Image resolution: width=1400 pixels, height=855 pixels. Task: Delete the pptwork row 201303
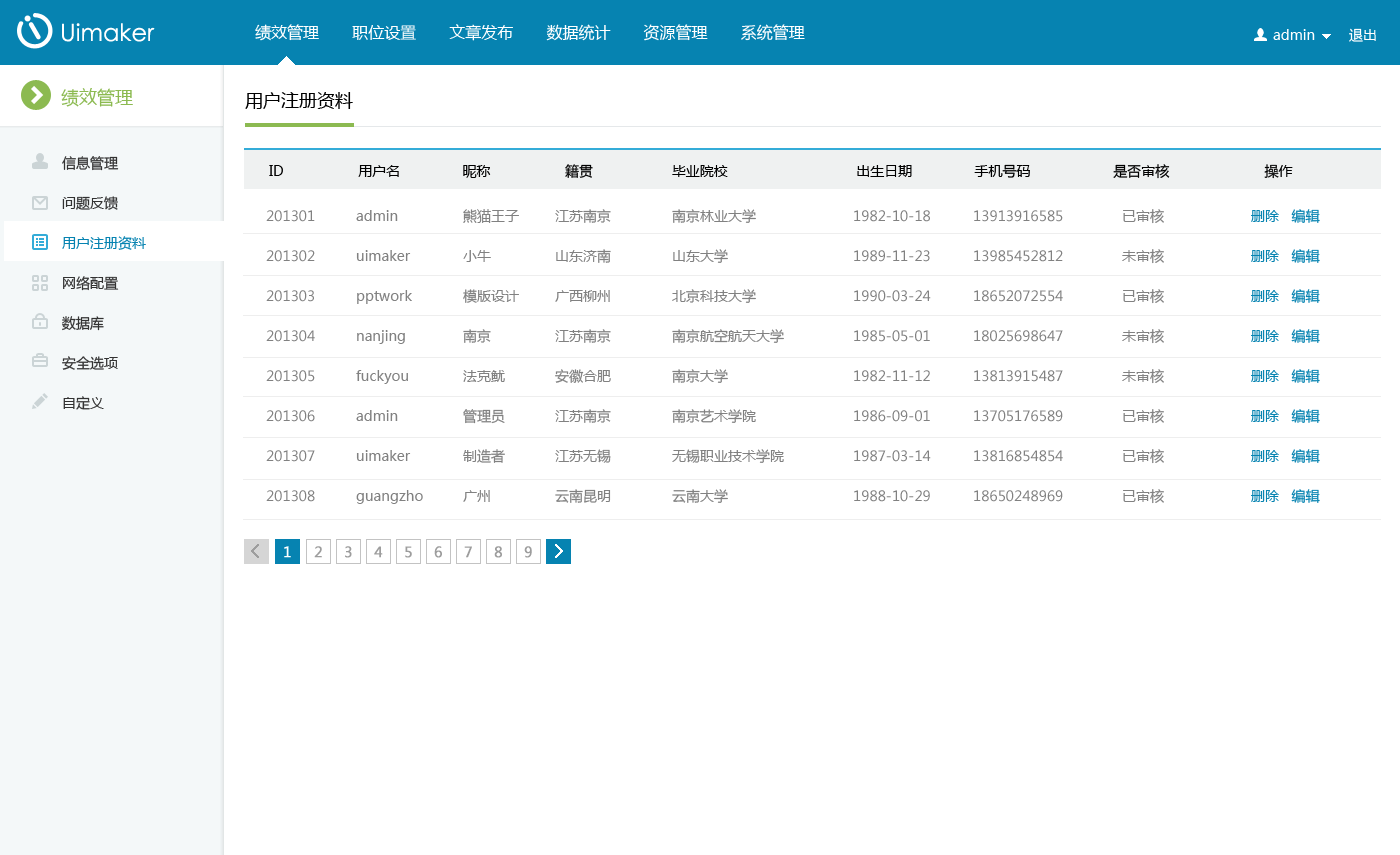[1265, 296]
